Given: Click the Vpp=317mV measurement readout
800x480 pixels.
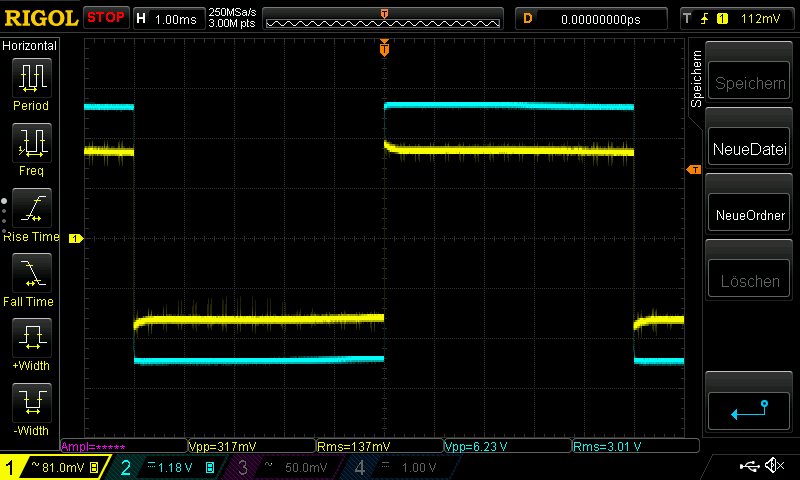Looking at the screenshot, I should 252,446.
